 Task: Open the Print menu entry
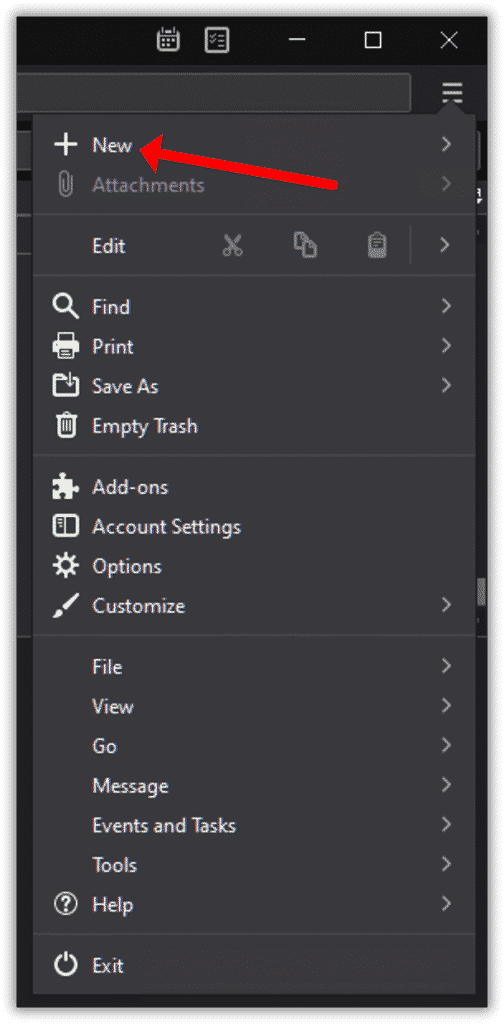pos(254,346)
